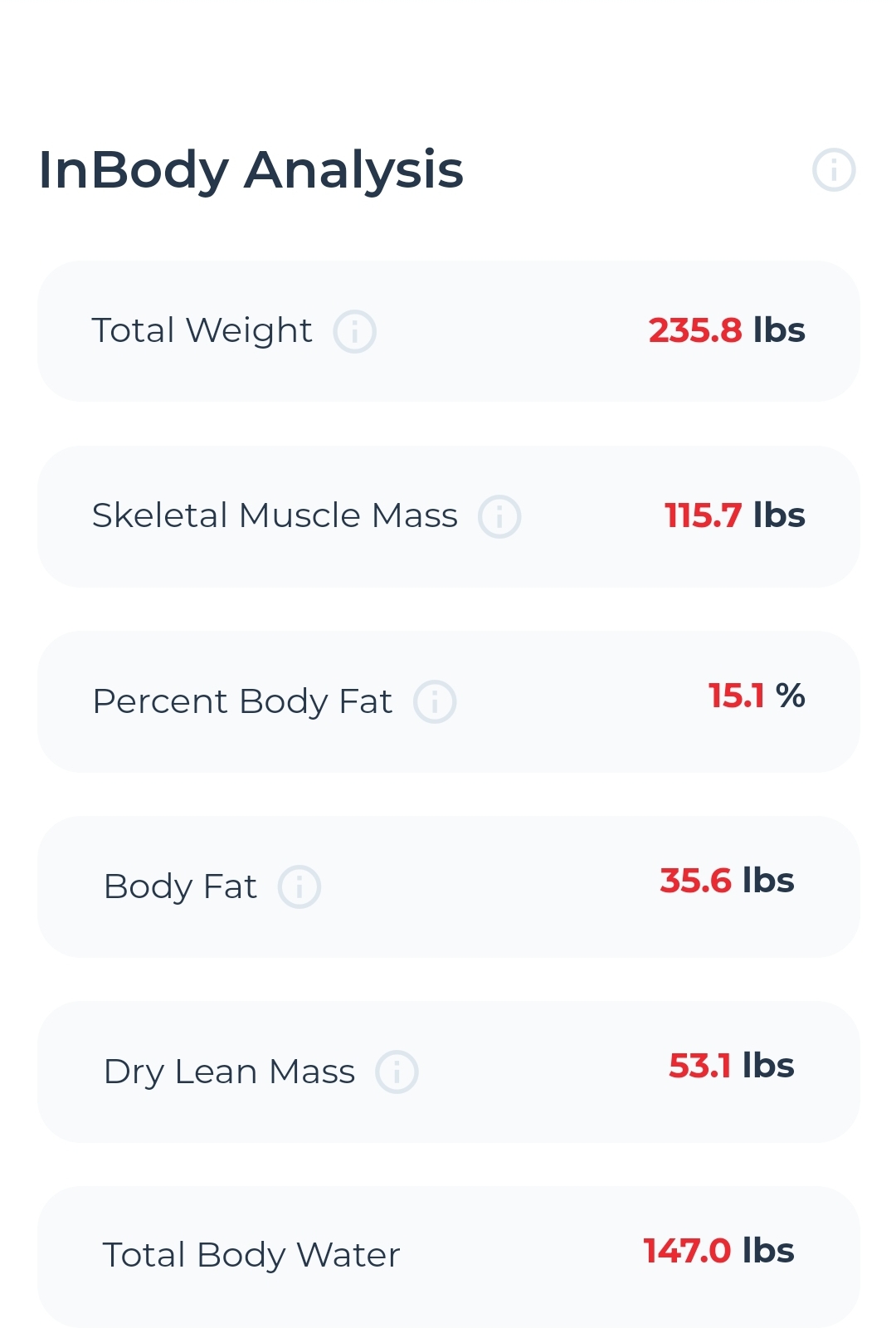This screenshot has width=896, height=1333.
Task: Click the lbs unit beside 235.8
Action: pos(779,330)
